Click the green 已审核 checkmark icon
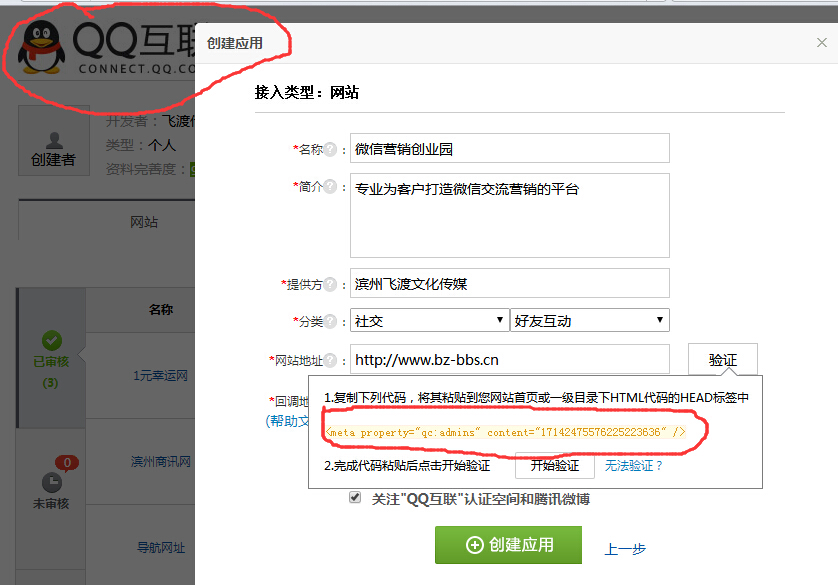Screen dimensions: 838x585 52,340
